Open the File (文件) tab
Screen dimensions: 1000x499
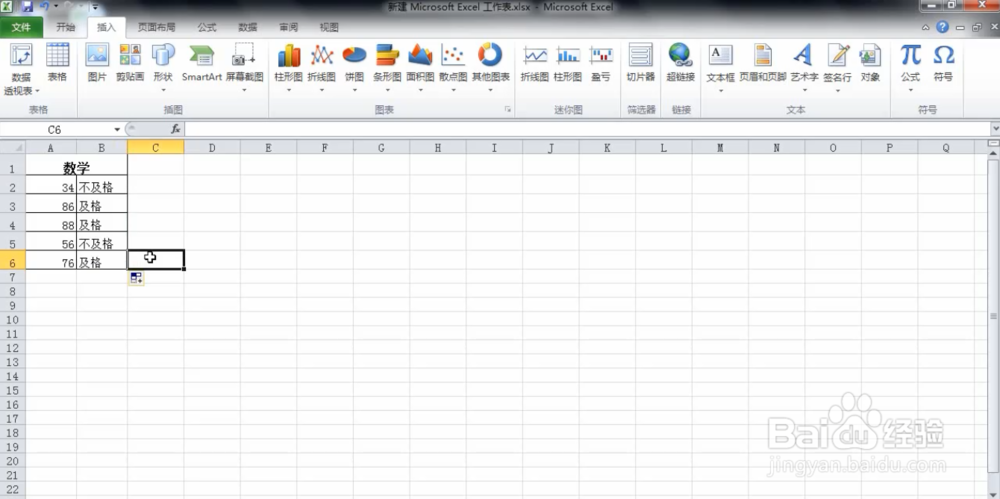[x=21, y=27]
